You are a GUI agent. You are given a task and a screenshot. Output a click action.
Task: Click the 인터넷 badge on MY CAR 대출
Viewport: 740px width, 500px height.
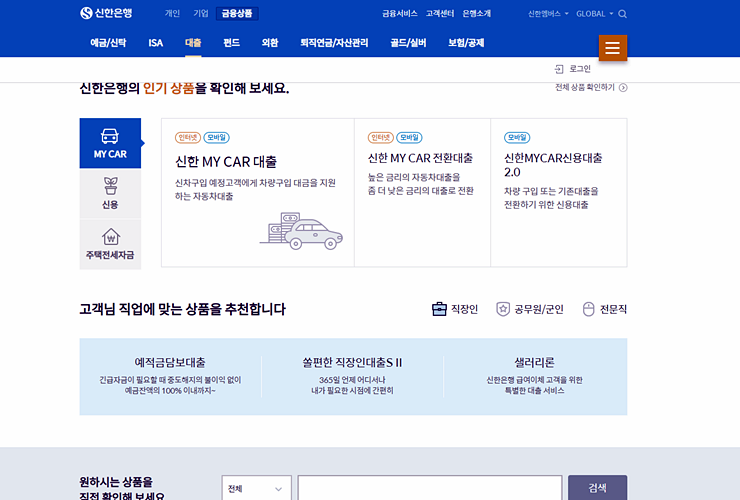click(188, 137)
